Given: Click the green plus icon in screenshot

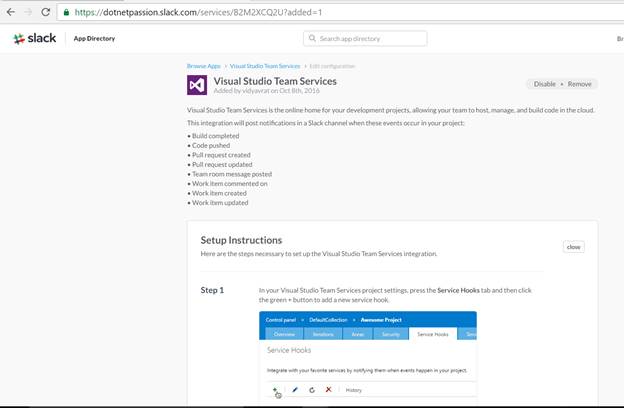Looking at the screenshot, I should 275,390.
